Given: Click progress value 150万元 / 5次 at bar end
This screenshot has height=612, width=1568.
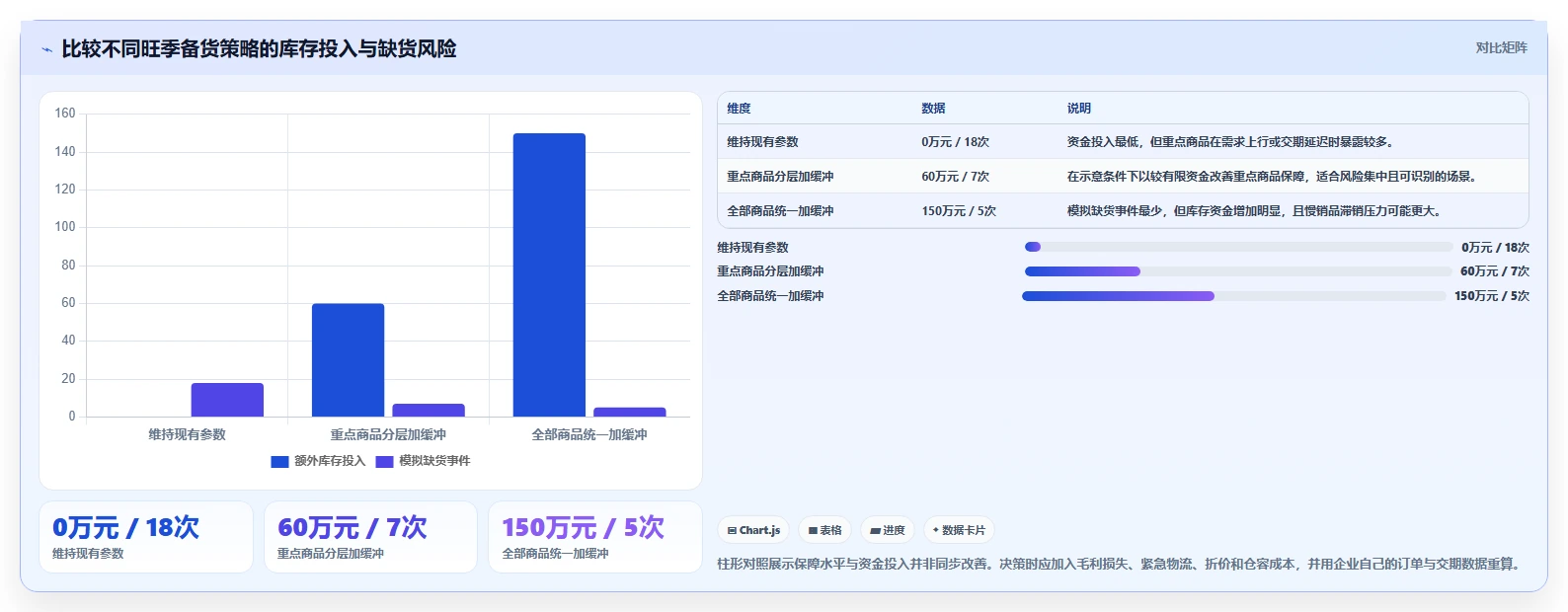Looking at the screenshot, I should (x=1492, y=296).
